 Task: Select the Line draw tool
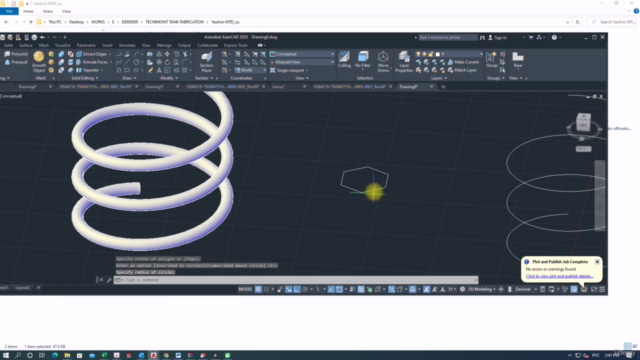point(127,62)
